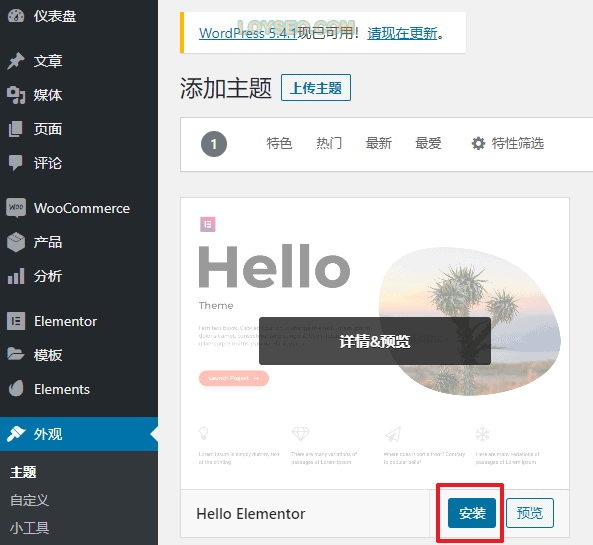Open the 模板 menu
593x545 pixels.
tap(79, 355)
